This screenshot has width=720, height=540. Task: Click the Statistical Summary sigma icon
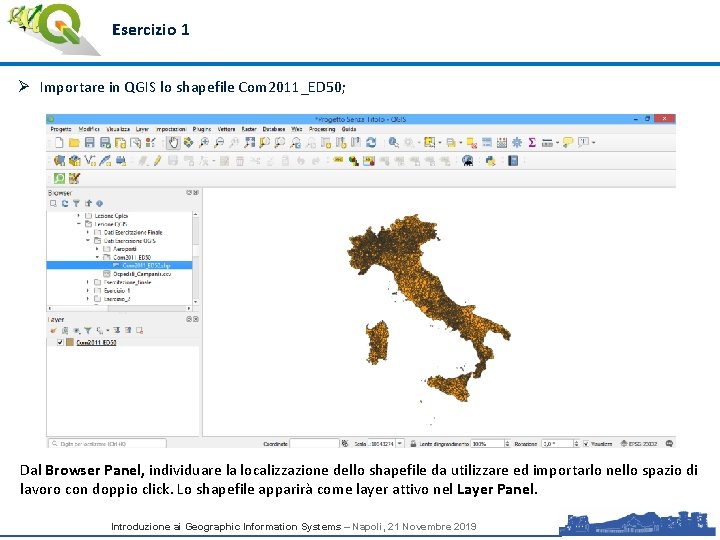(x=532, y=143)
